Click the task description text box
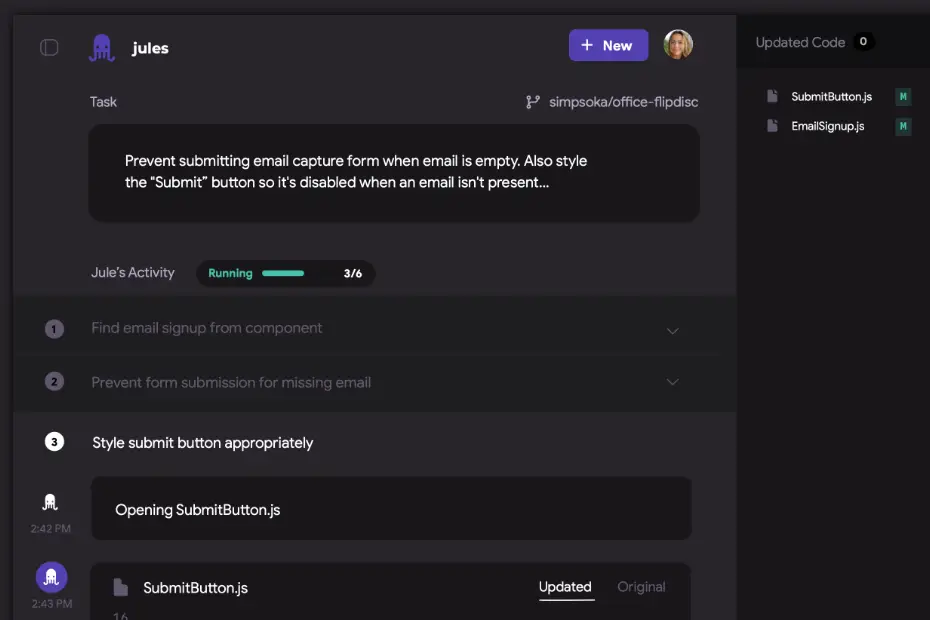This screenshot has width=930, height=620. click(x=393, y=172)
